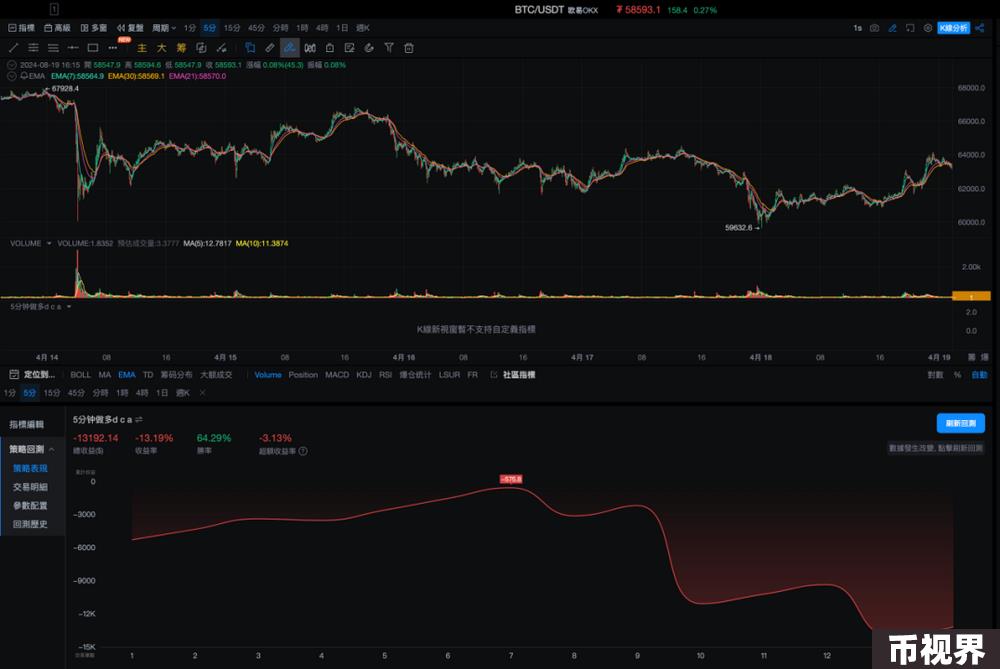Switch price scale to 自動 auto
This screenshot has width=1000, height=669.
point(979,375)
